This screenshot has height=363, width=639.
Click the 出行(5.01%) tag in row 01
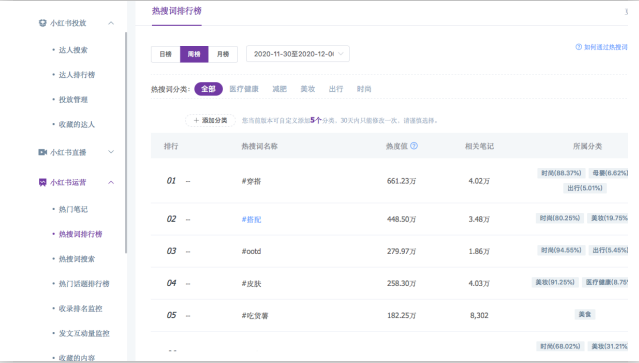point(585,188)
